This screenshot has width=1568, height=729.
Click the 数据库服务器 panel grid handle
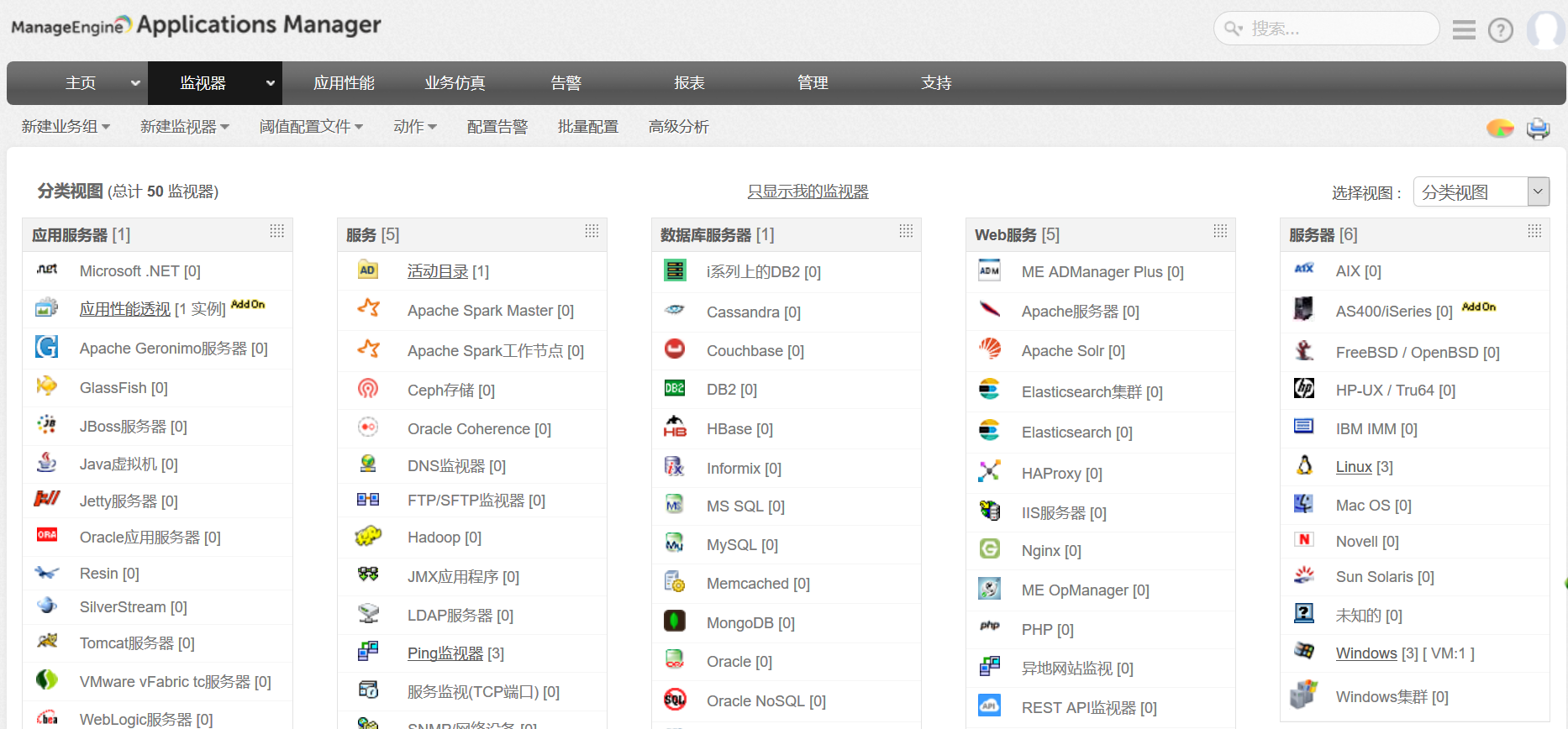(907, 231)
